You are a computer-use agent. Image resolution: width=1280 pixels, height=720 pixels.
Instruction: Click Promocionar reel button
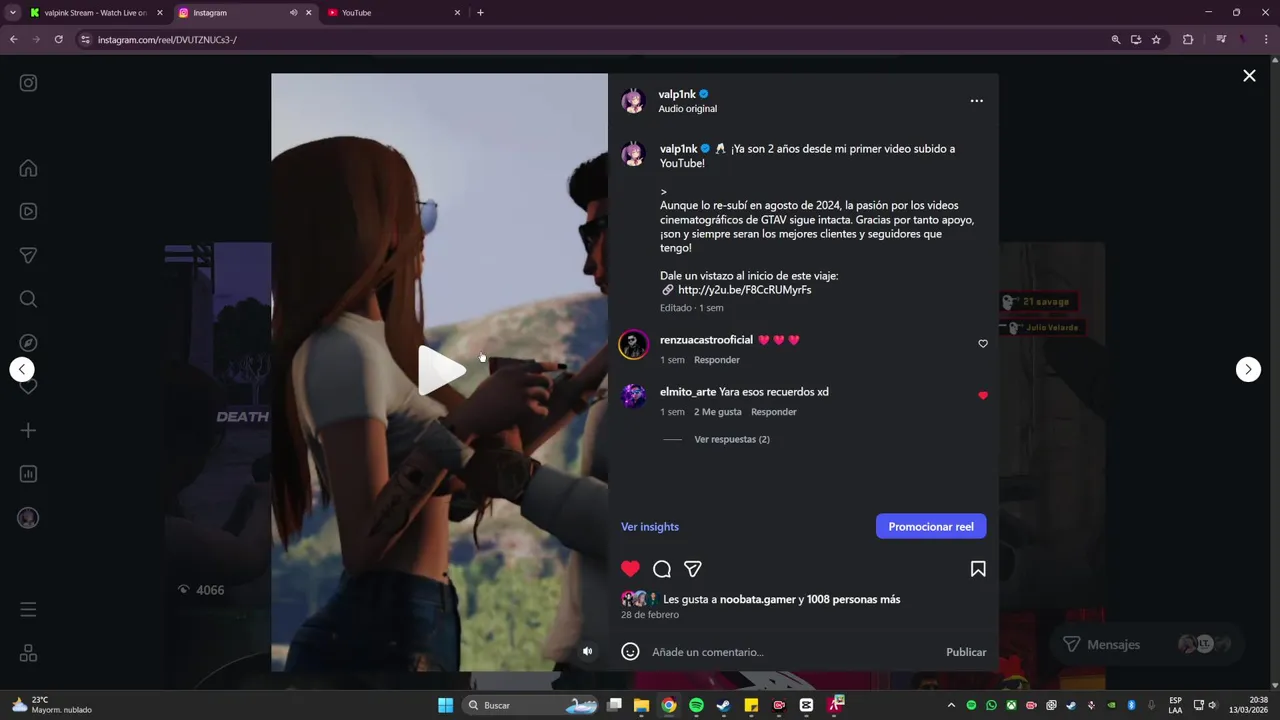[931, 526]
